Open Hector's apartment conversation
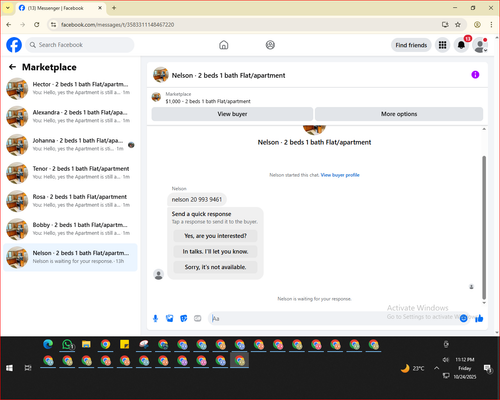Screen dimensions: 500x400 70,88
